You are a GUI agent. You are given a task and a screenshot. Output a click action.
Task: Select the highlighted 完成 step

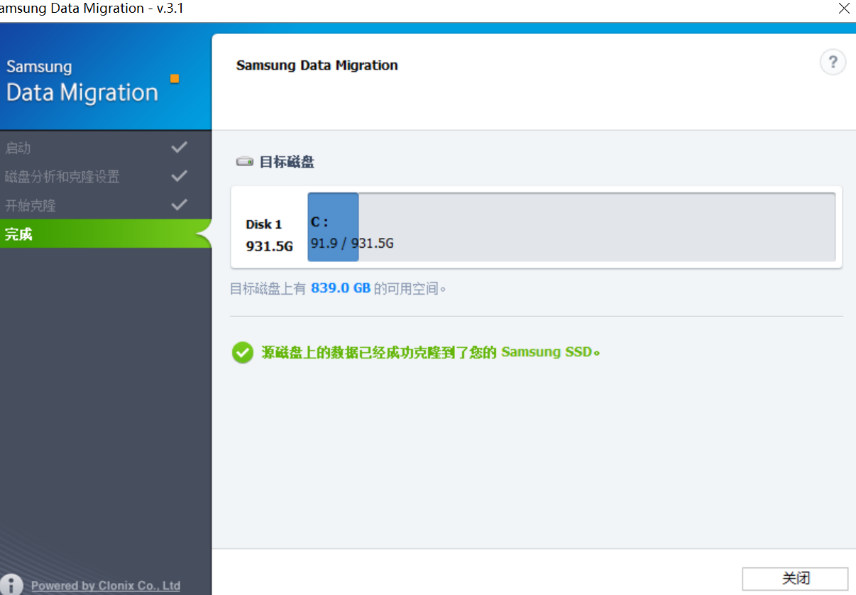pos(106,234)
